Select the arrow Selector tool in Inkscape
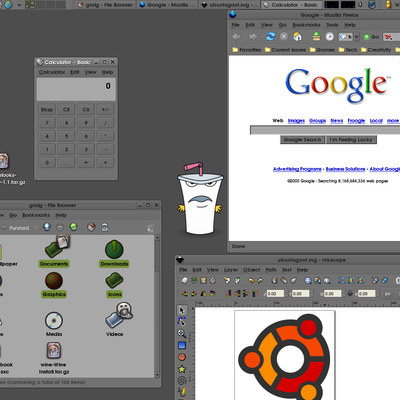This screenshot has width=400, height=400. pyautogui.click(x=182, y=310)
